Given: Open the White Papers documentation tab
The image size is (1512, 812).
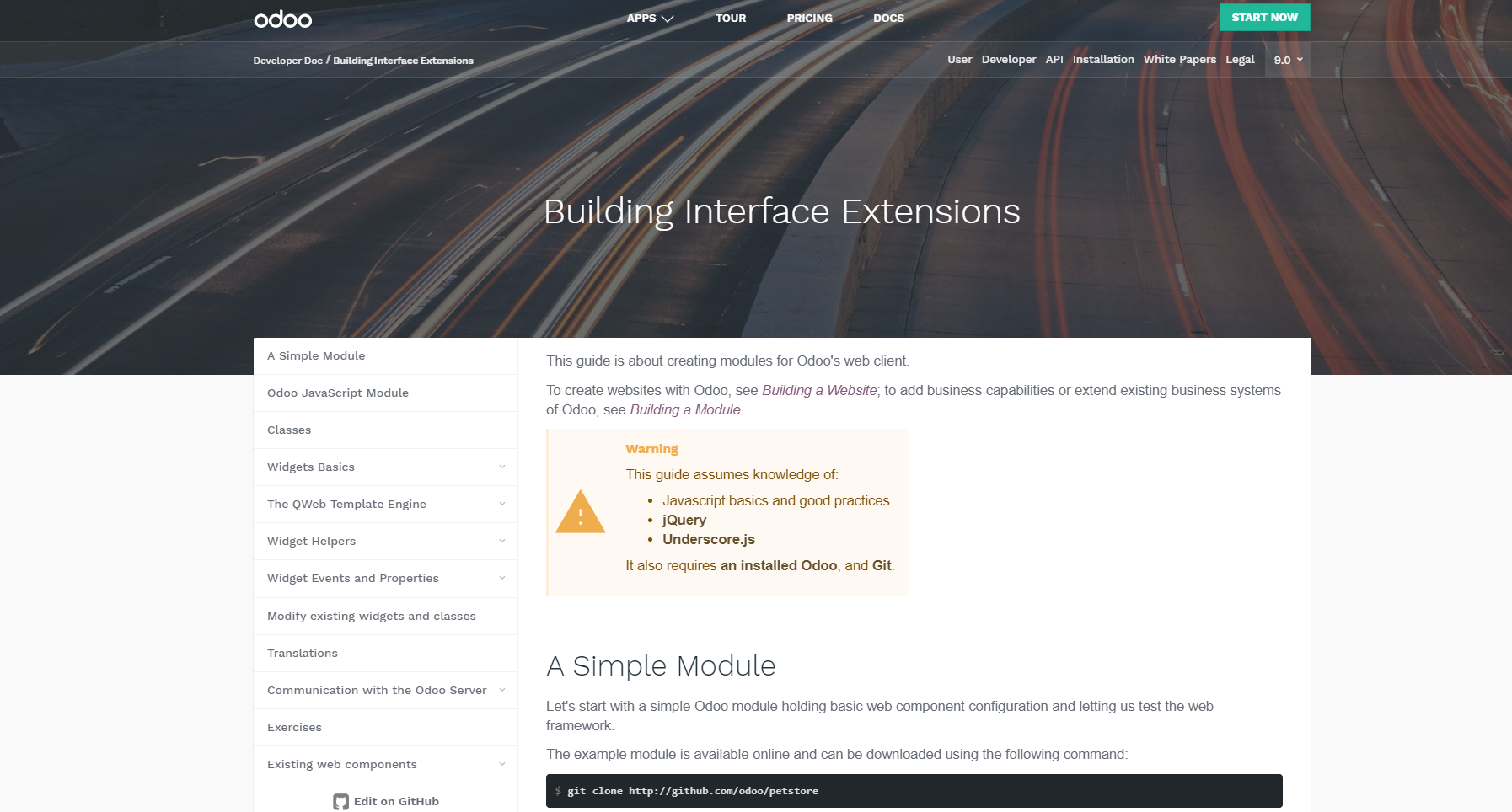Looking at the screenshot, I should coord(1179,60).
